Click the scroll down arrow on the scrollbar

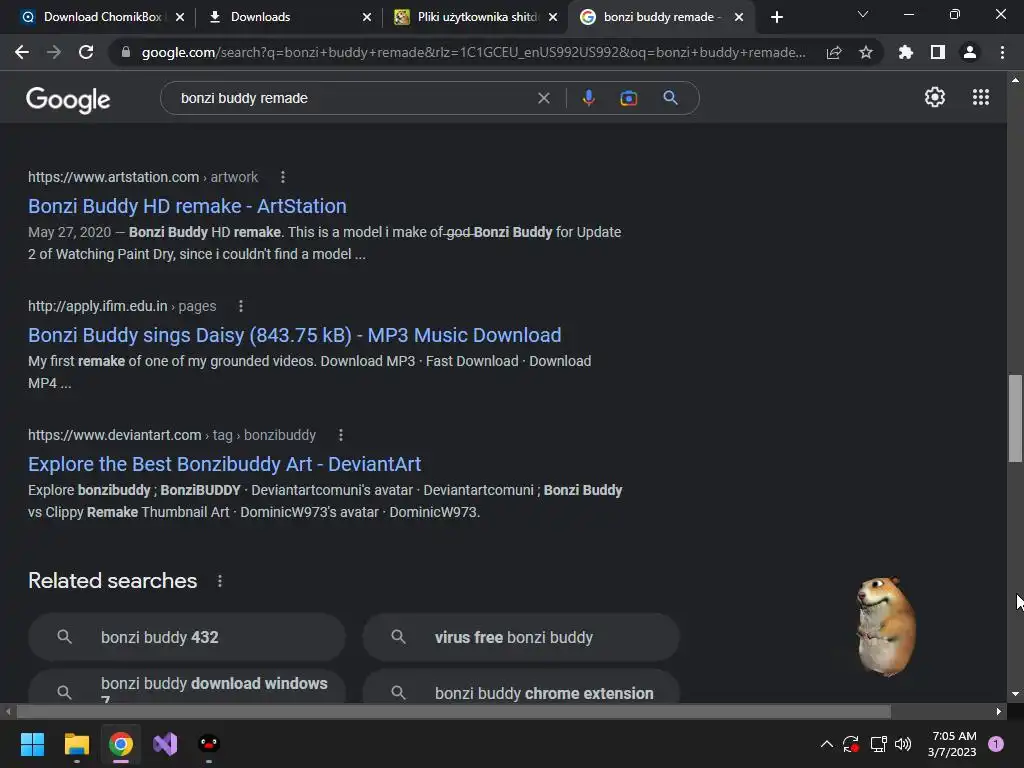click(x=1015, y=694)
